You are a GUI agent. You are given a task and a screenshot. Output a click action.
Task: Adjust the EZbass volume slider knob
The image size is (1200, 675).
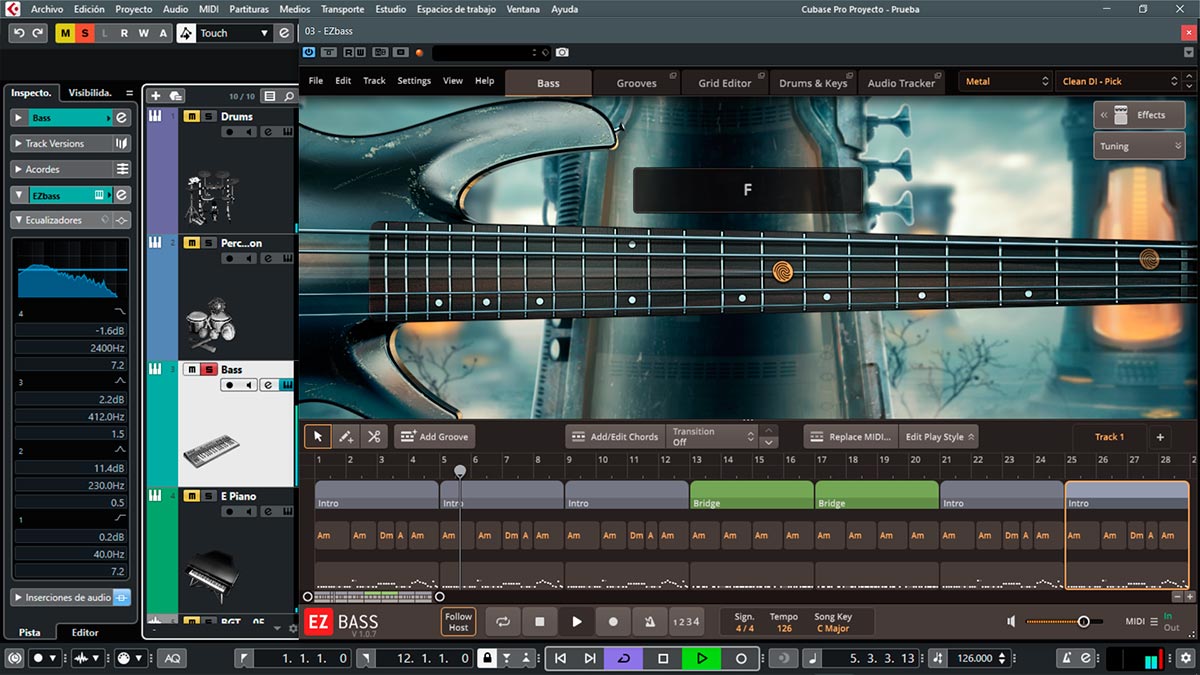click(1083, 621)
